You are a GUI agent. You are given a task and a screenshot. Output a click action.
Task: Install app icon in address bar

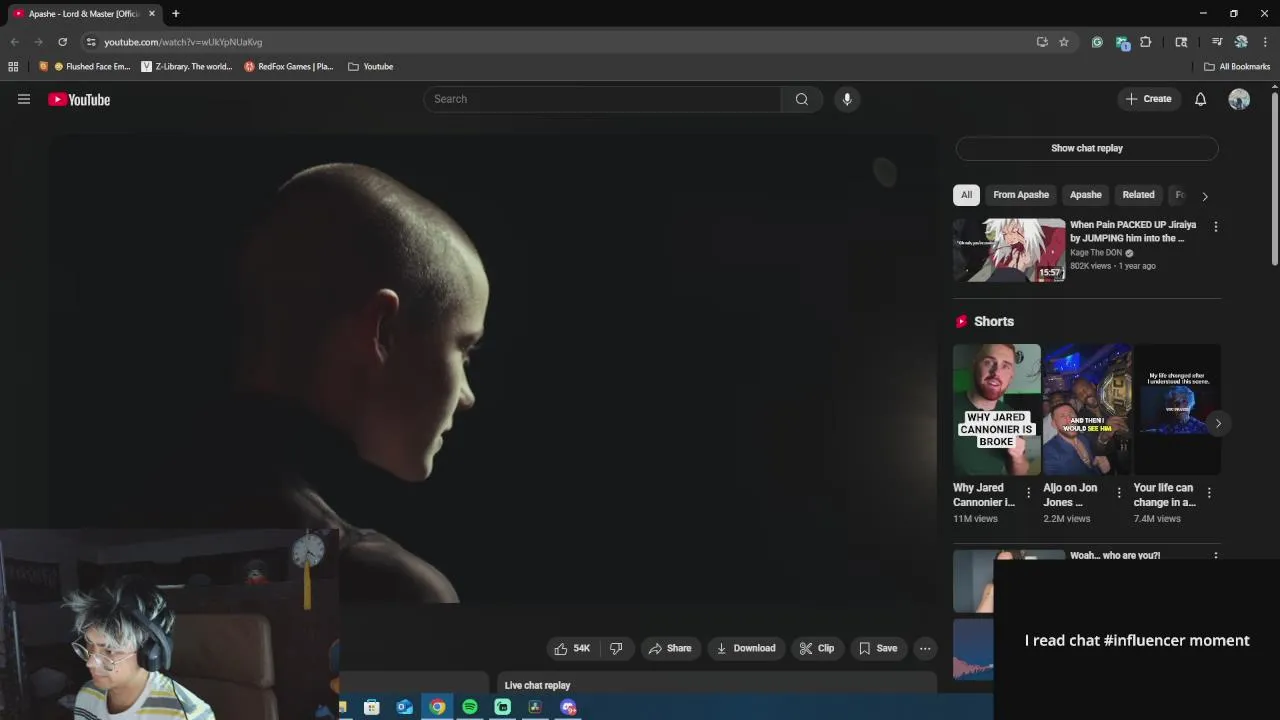(x=1042, y=42)
